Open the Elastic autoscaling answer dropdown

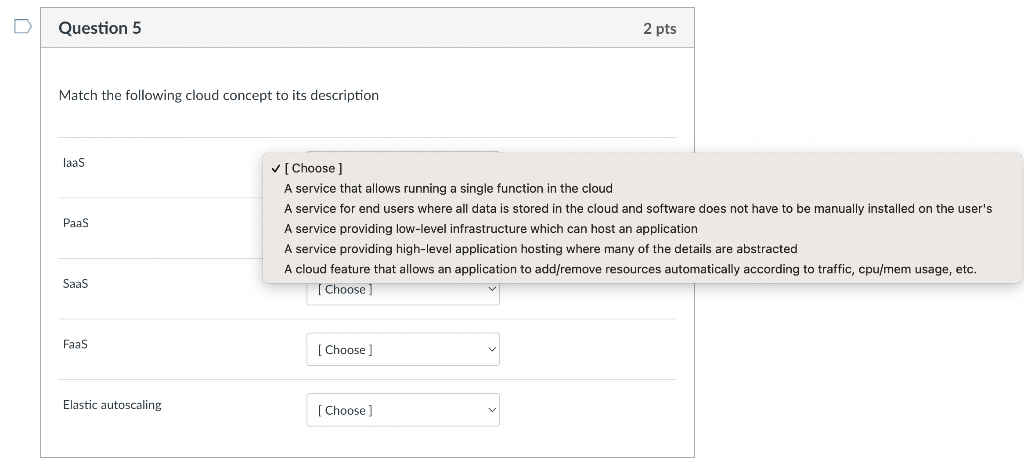pos(403,410)
